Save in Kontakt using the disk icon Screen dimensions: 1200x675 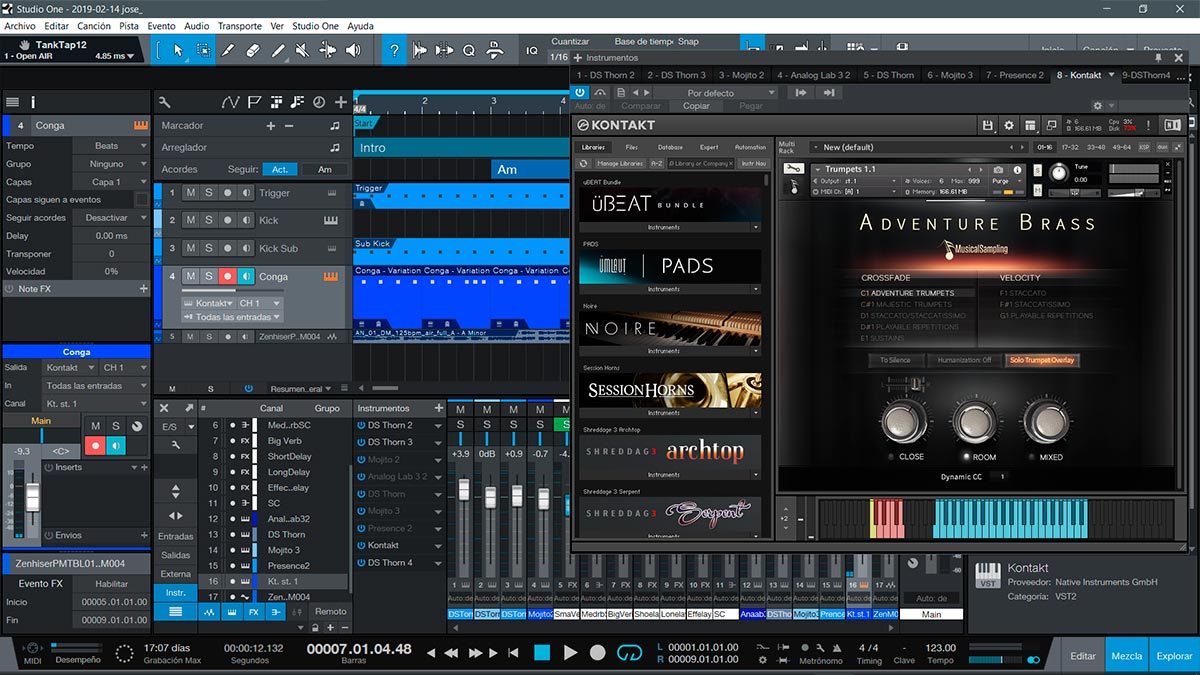(988, 125)
